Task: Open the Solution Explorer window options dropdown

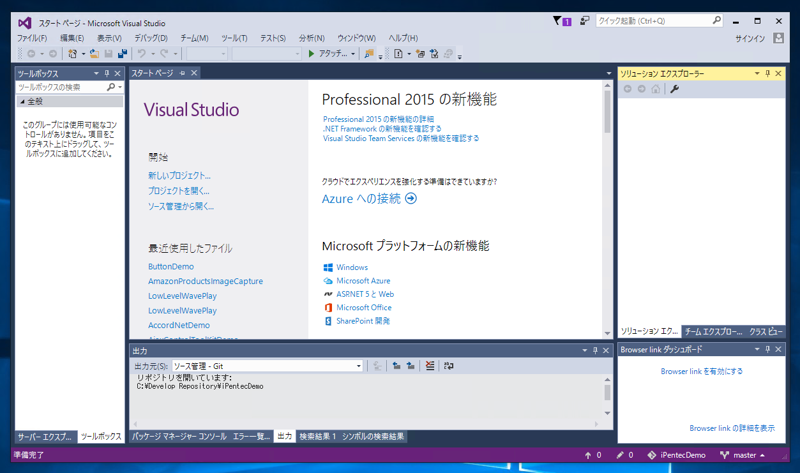Action: point(757,73)
